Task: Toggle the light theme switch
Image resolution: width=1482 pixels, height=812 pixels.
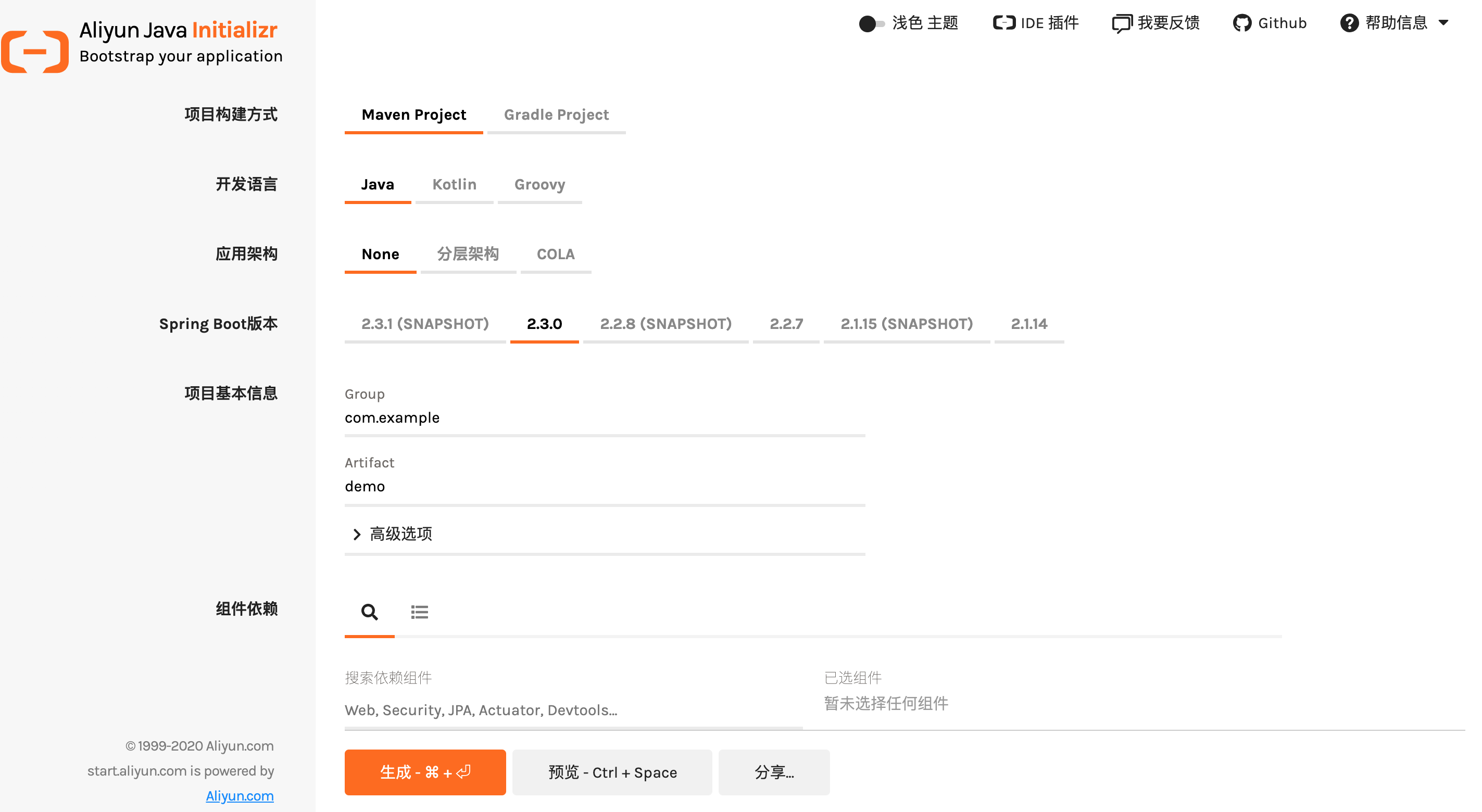Action: [x=871, y=23]
